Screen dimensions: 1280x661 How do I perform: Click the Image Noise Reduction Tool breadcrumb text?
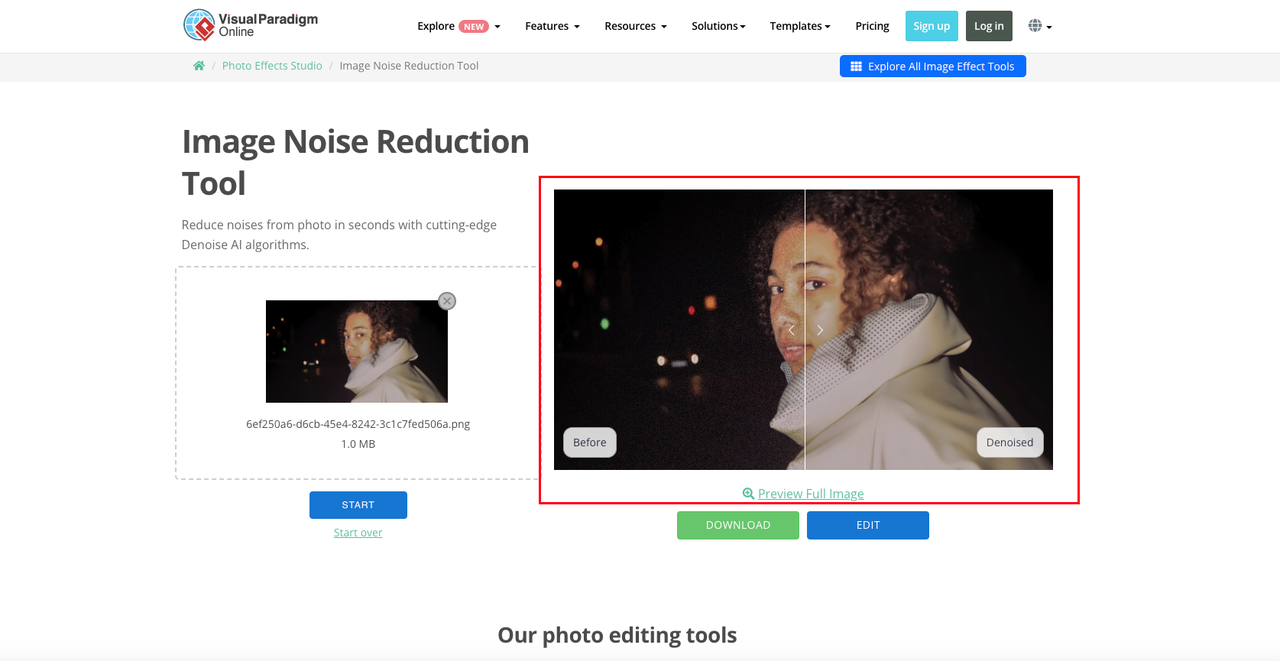pyautogui.click(x=409, y=66)
